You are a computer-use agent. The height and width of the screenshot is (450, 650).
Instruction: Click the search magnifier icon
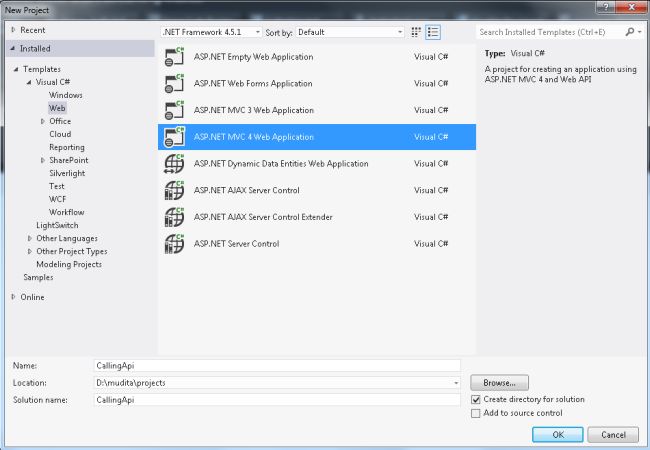[x=630, y=32]
